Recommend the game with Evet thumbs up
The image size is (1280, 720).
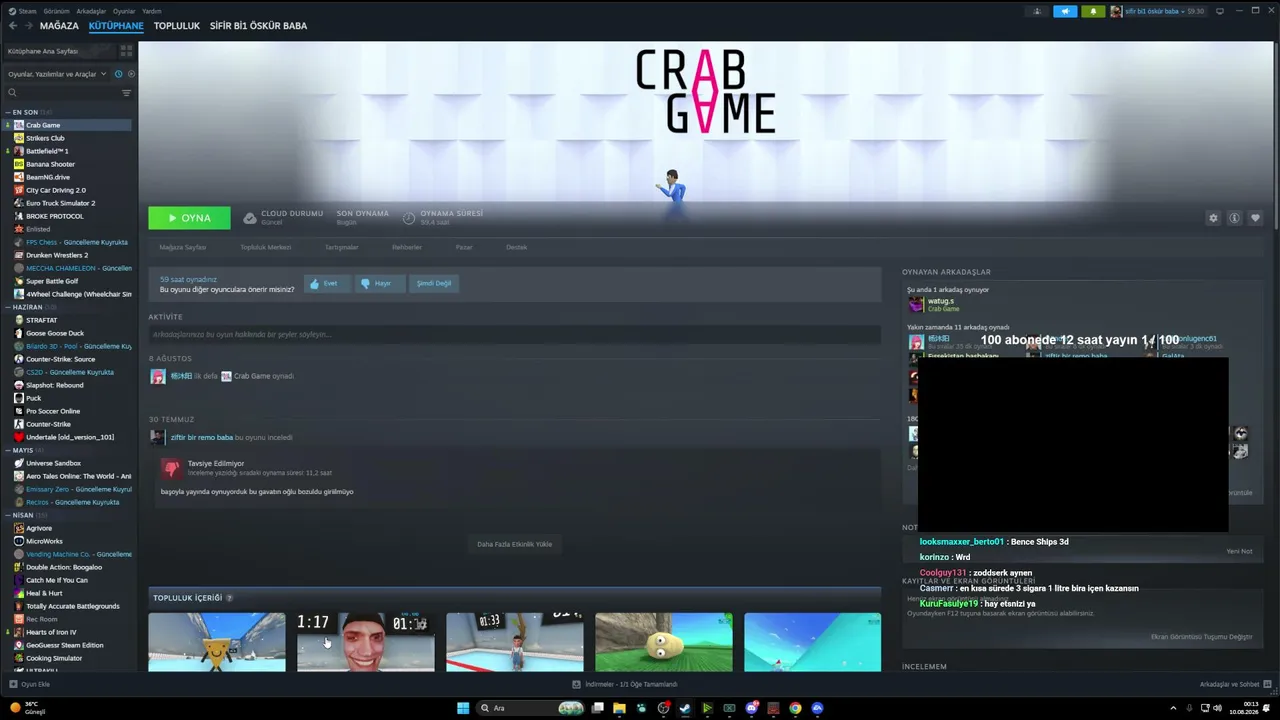325,284
